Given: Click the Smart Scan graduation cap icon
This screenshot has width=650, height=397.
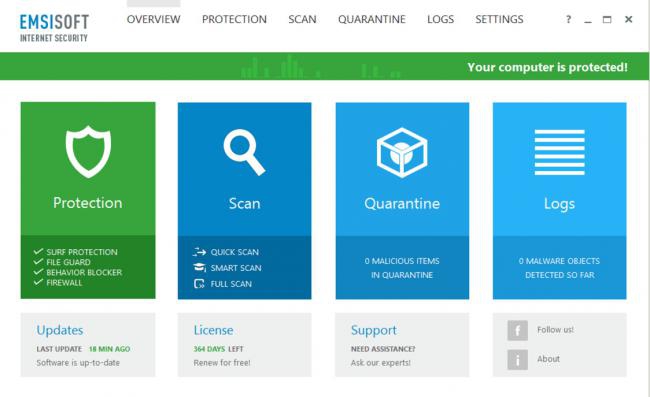Looking at the screenshot, I should 199,267.
